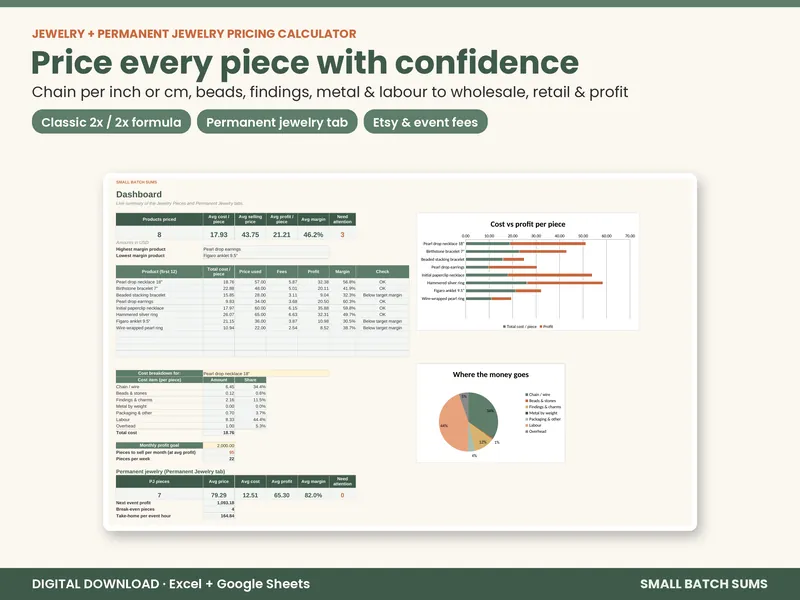The width and height of the screenshot is (800, 600).
Task: Select the Need attention value 3 cell
Action: [x=342, y=235]
